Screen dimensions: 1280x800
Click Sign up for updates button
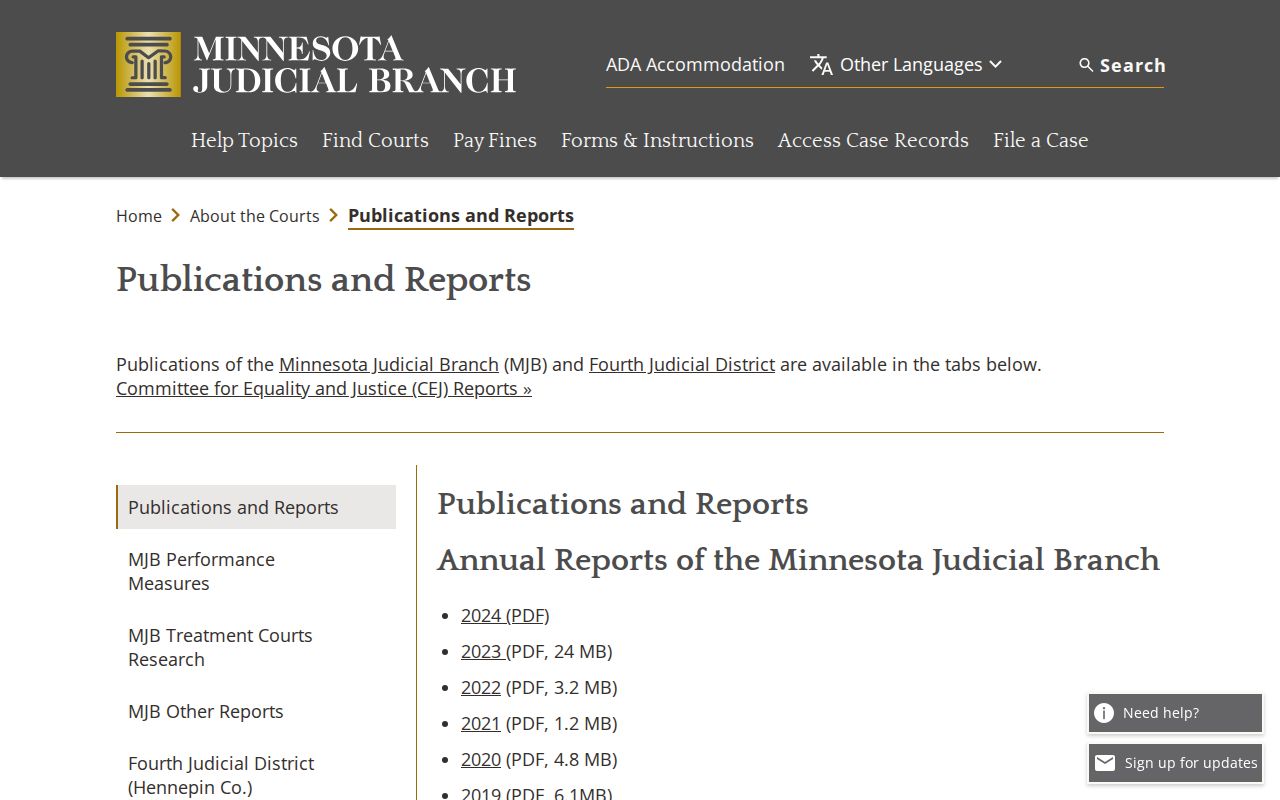[1175, 763]
